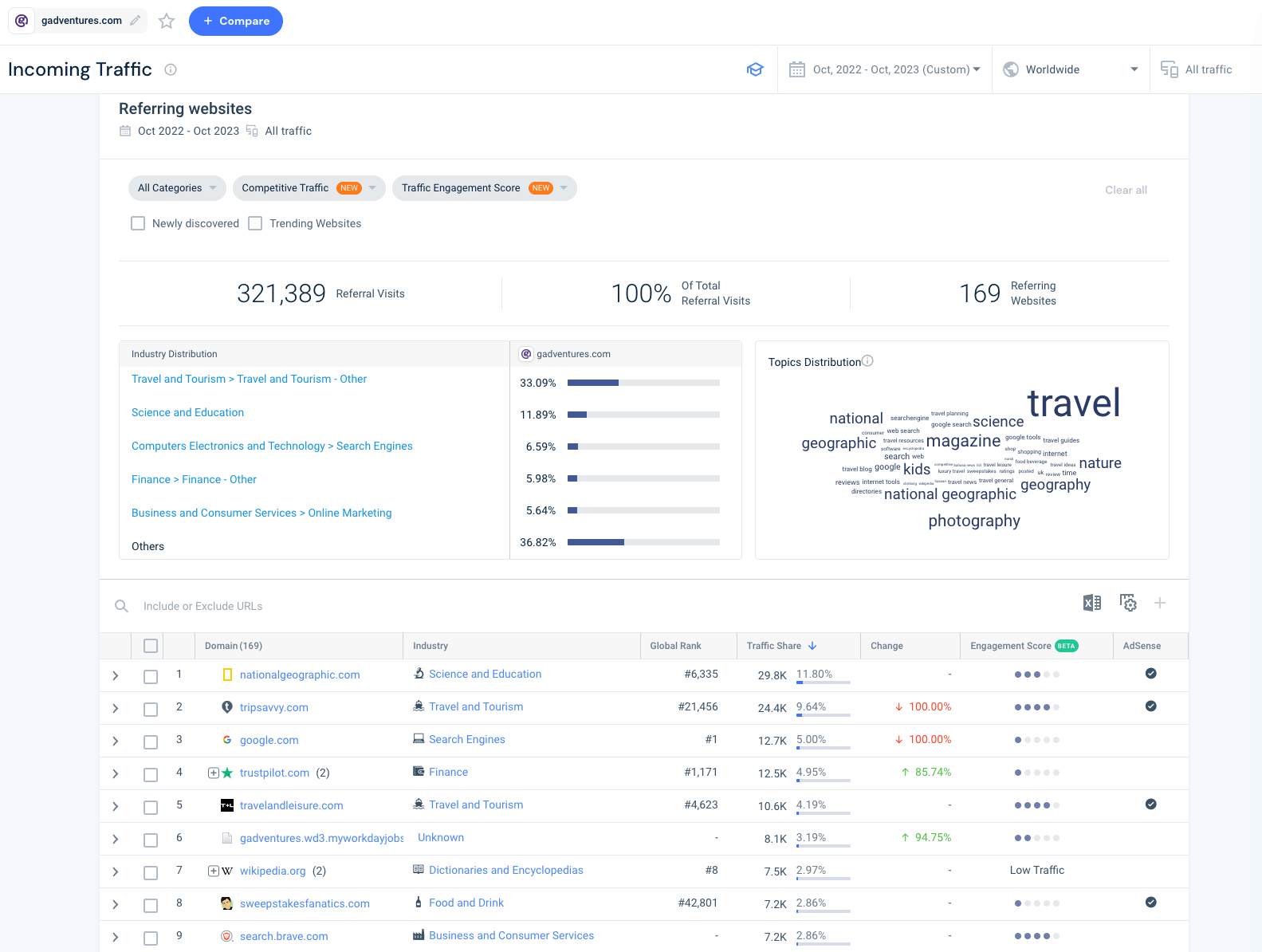The height and width of the screenshot is (952, 1262).
Task: Click the Science and Education industry icon
Action: (x=419, y=674)
